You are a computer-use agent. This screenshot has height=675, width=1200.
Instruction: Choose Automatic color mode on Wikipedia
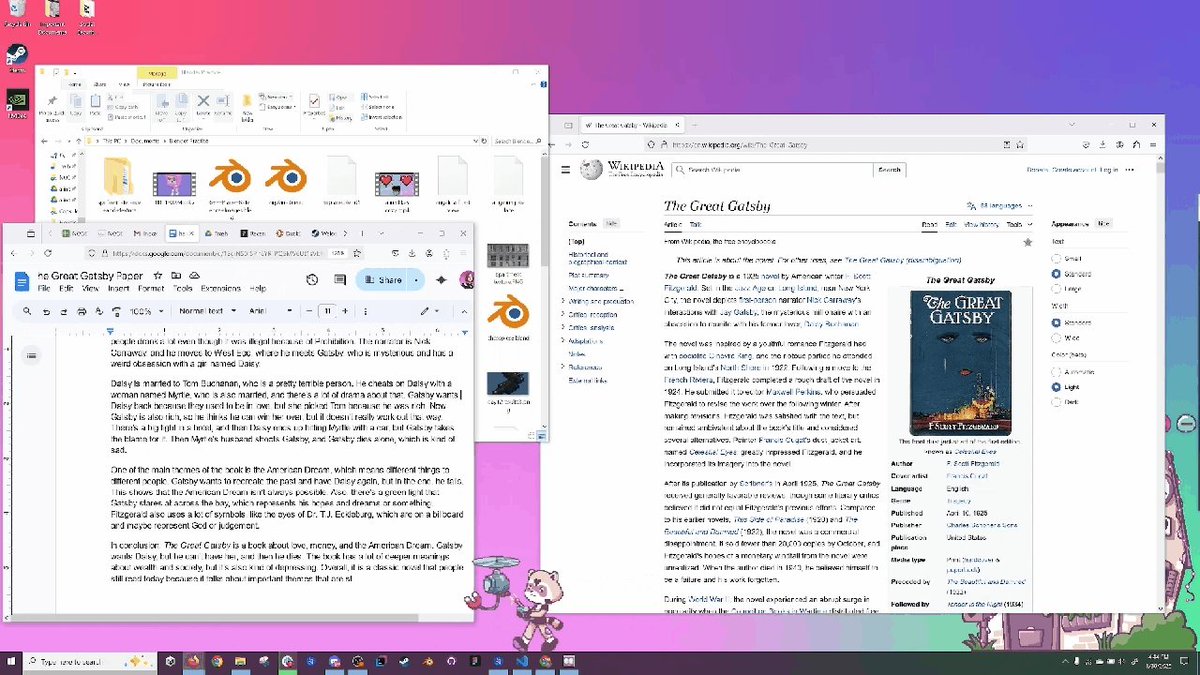pyautogui.click(x=1056, y=371)
